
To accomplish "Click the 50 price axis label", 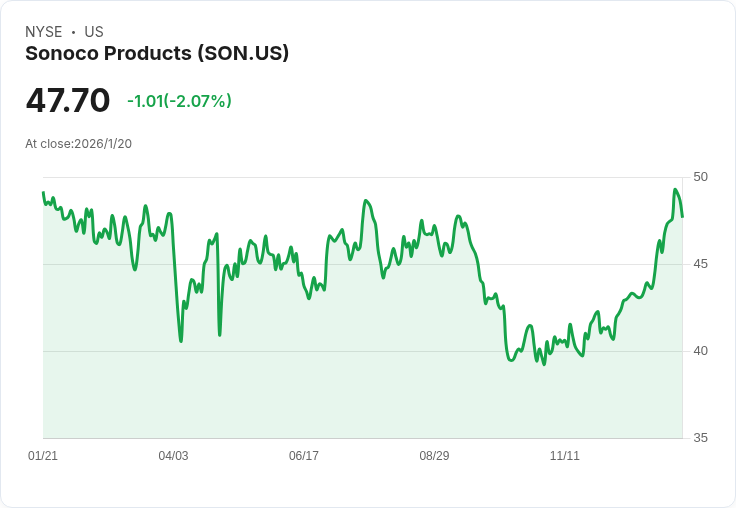I will tap(700, 177).
